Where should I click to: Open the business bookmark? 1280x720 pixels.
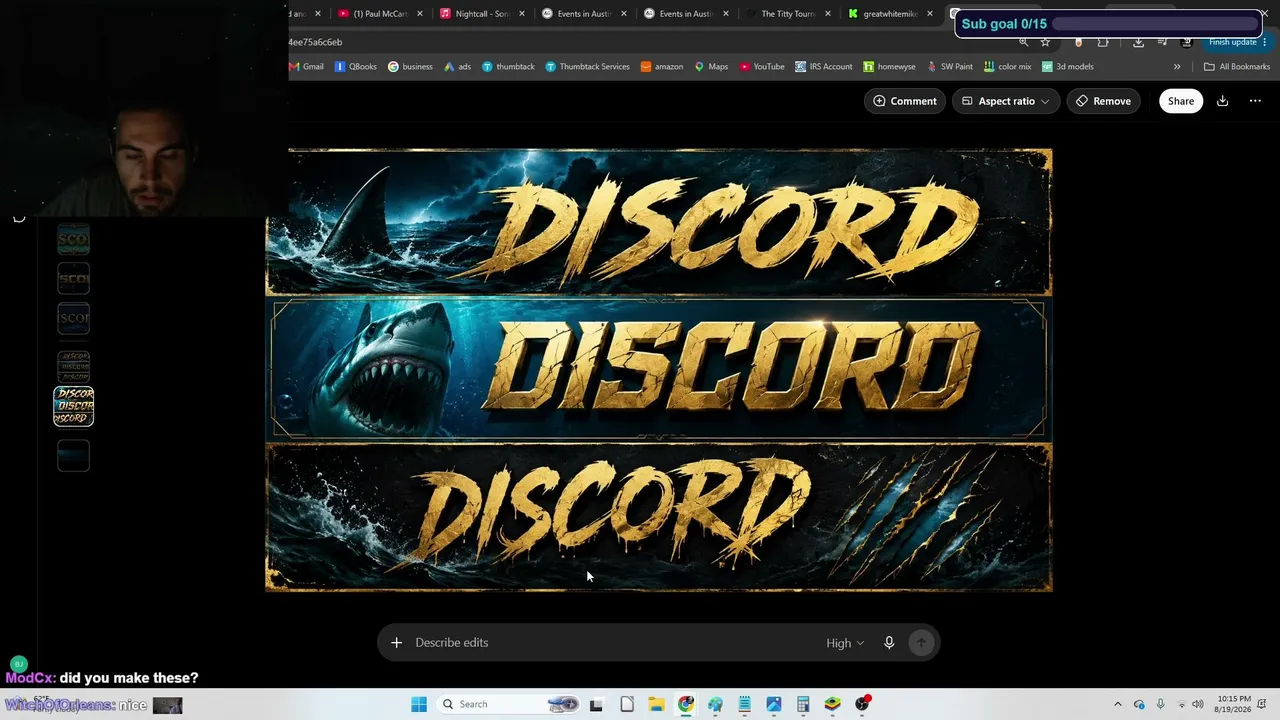point(410,67)
